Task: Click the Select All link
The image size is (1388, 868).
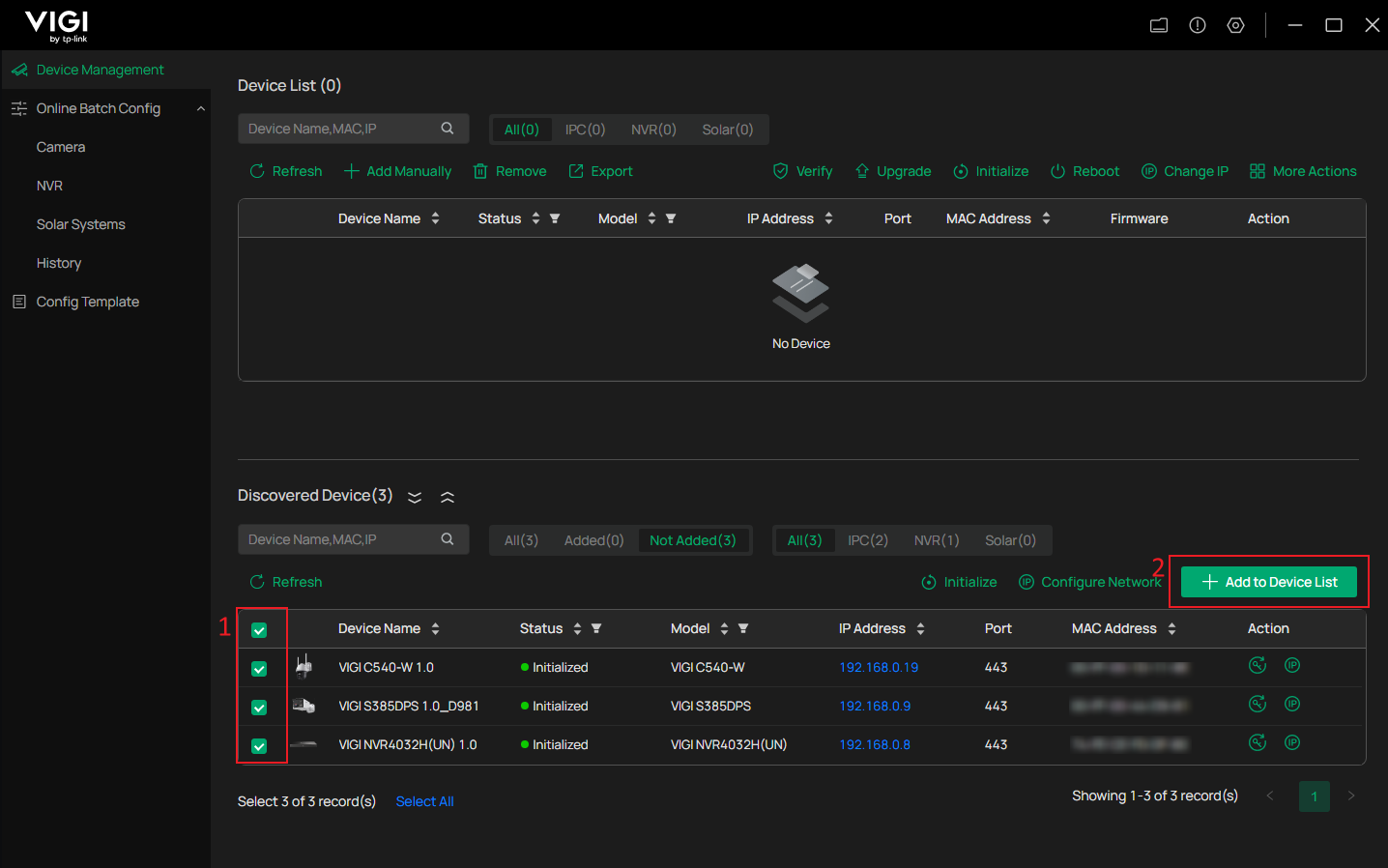Action: pos(424,801)
